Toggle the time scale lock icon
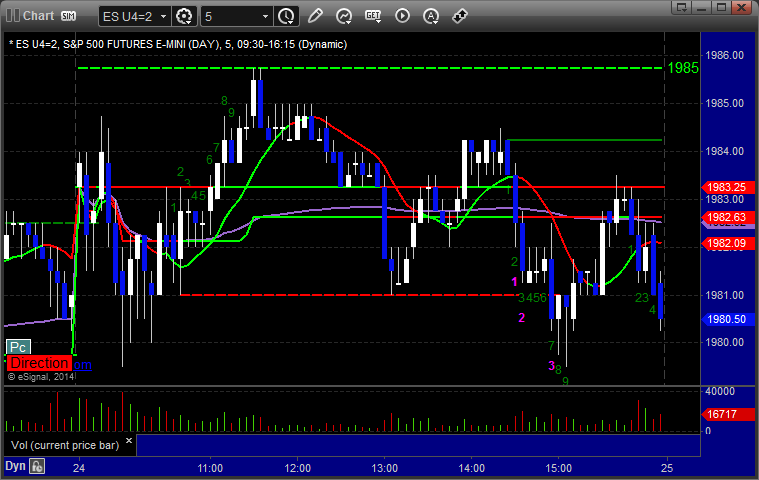The image size is (759, 480). coord(37,466)
